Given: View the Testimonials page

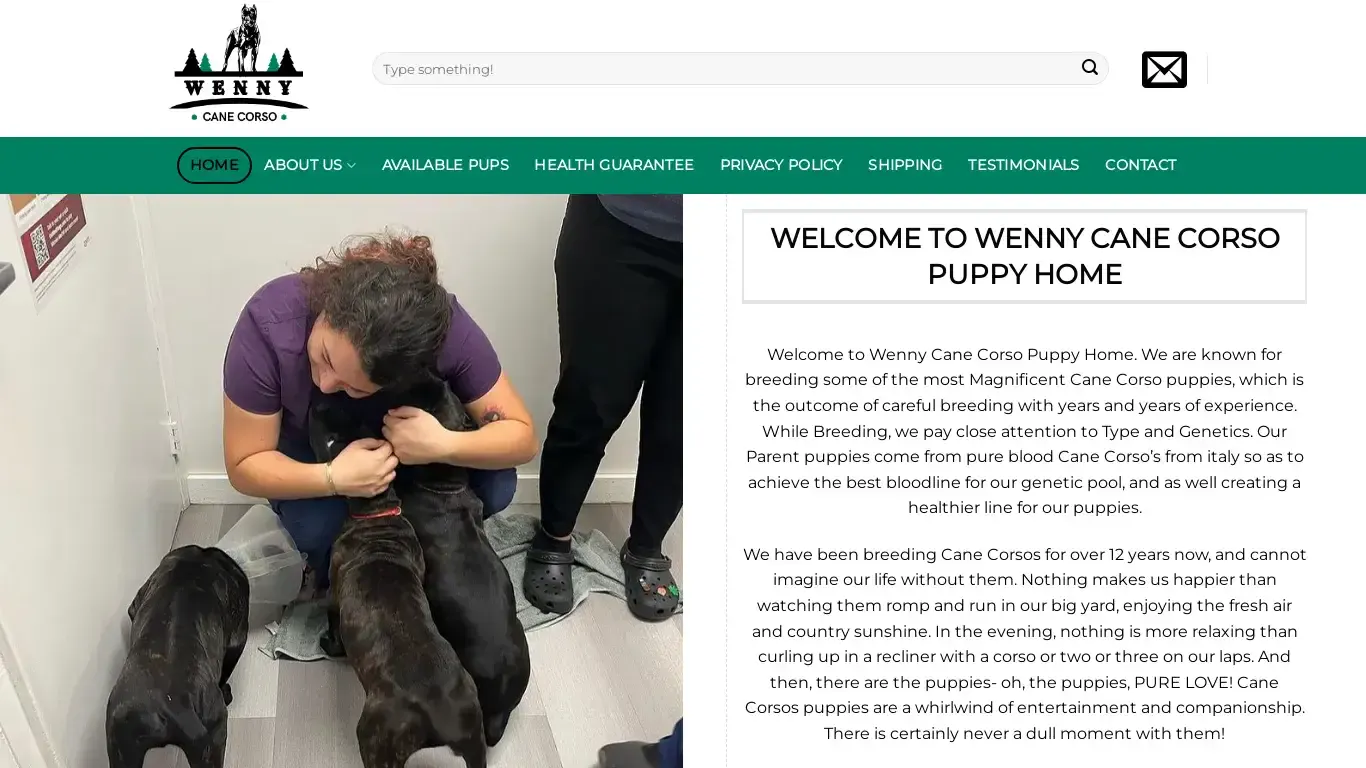Looking at the screenshot, I should 1023,165.
